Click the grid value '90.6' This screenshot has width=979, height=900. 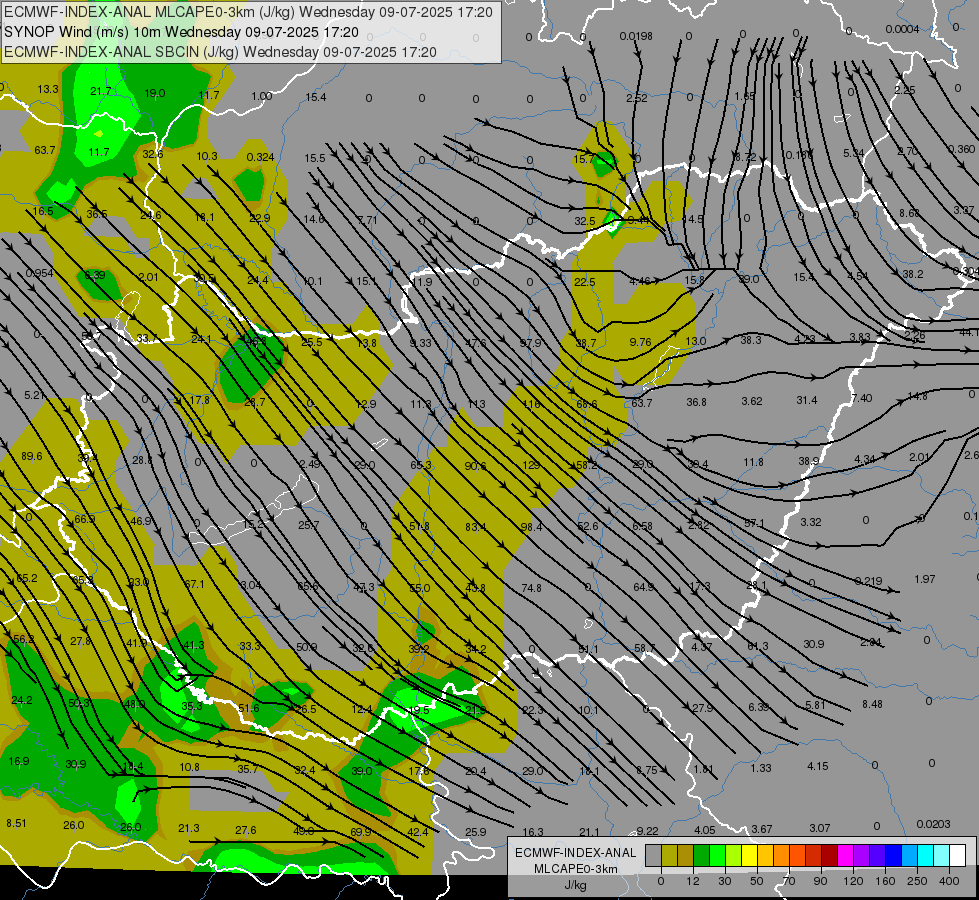pyautogui.click(x=475, y=466)
